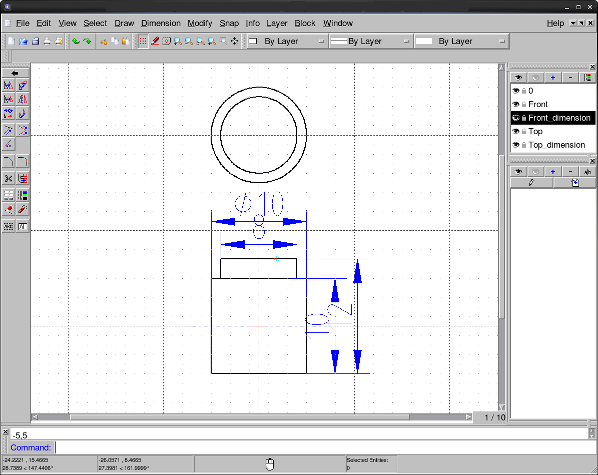Toggle visibility of Front_dimension layer
Viewport: 598px width, 475px height.
coord(516,118)
